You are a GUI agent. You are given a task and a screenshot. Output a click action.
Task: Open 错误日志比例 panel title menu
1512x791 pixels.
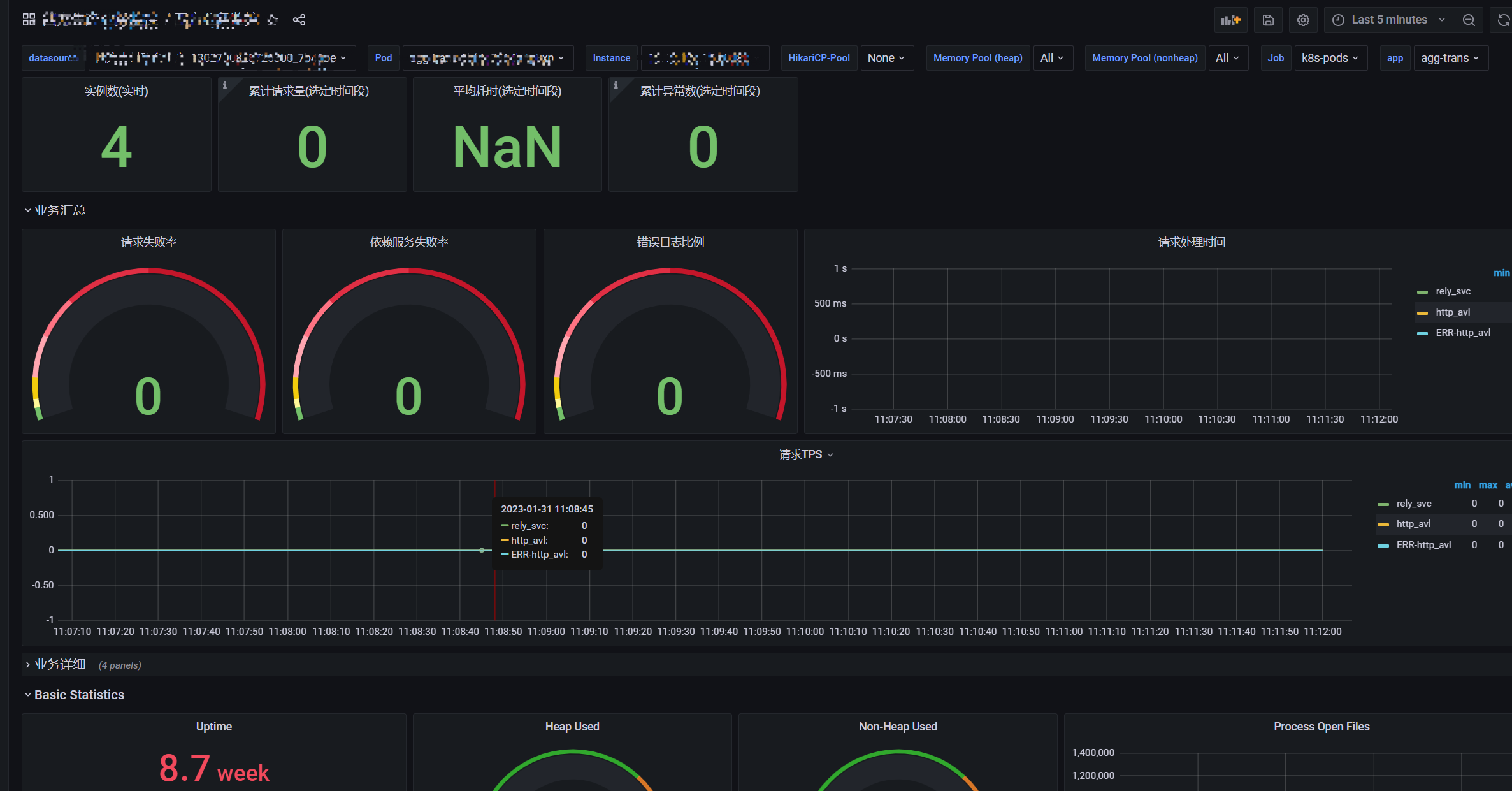670,242
